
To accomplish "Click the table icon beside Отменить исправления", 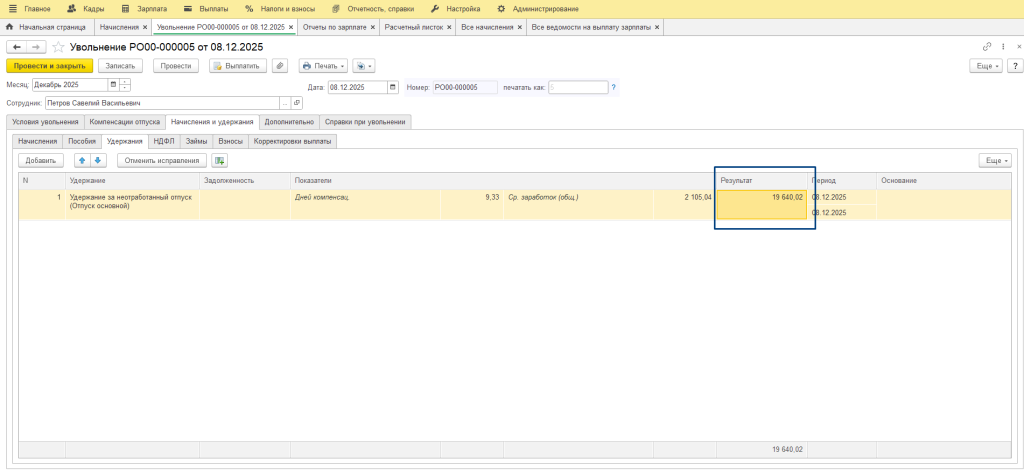I will tap(219, 160).
